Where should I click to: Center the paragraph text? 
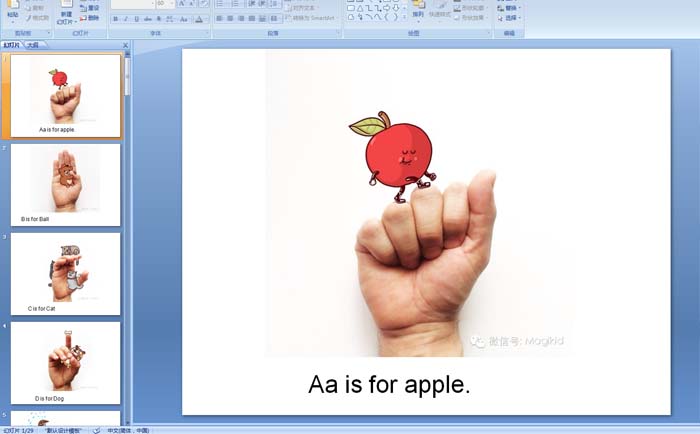tap(230, 18)
